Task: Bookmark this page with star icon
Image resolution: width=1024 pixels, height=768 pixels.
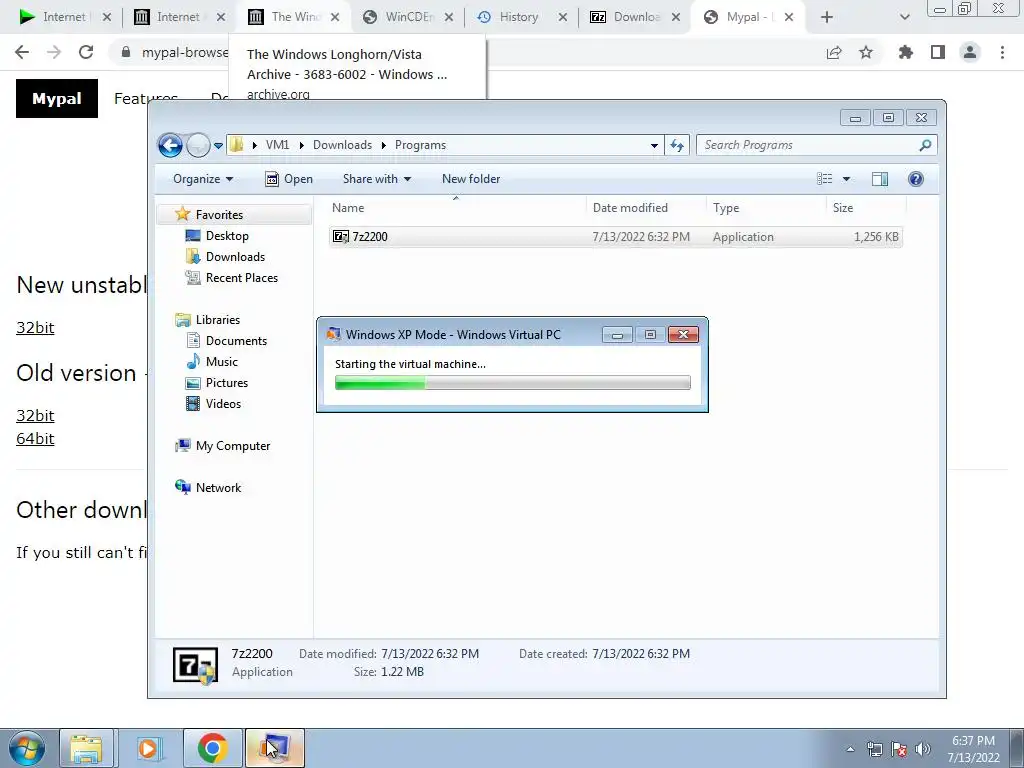Action: point(866,53)
